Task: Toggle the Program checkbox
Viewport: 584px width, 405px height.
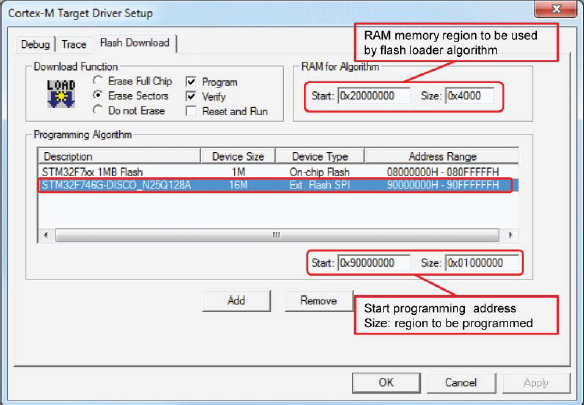Action: pyautogui.click(x=191, y=82)
